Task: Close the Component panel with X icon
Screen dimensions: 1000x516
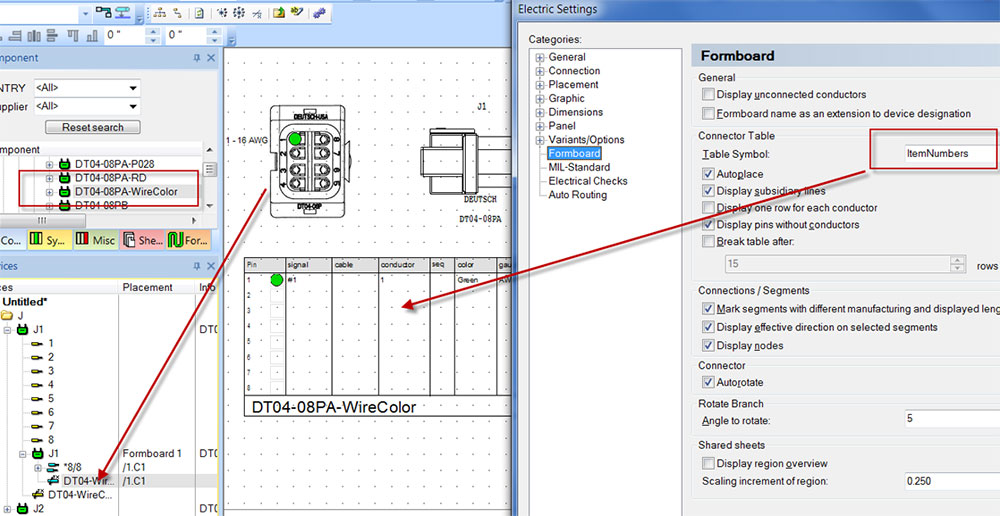Action: click(210, 59)
